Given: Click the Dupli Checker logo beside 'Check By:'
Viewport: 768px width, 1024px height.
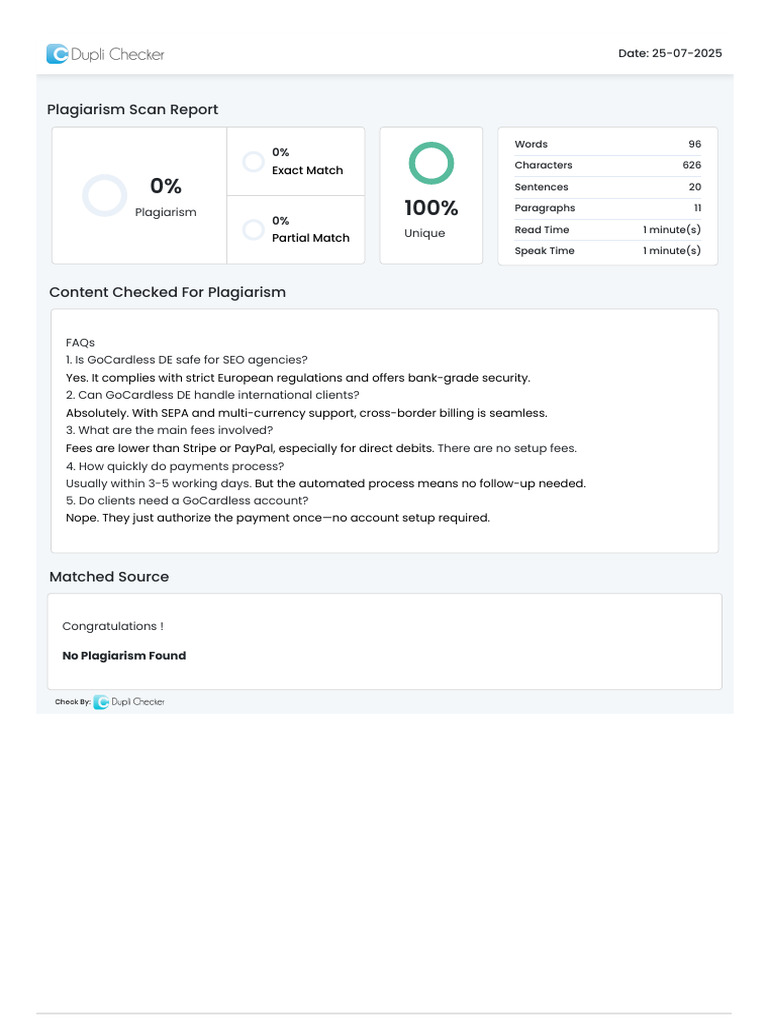Looking at the screenshot, I should [x=129, y=701].
